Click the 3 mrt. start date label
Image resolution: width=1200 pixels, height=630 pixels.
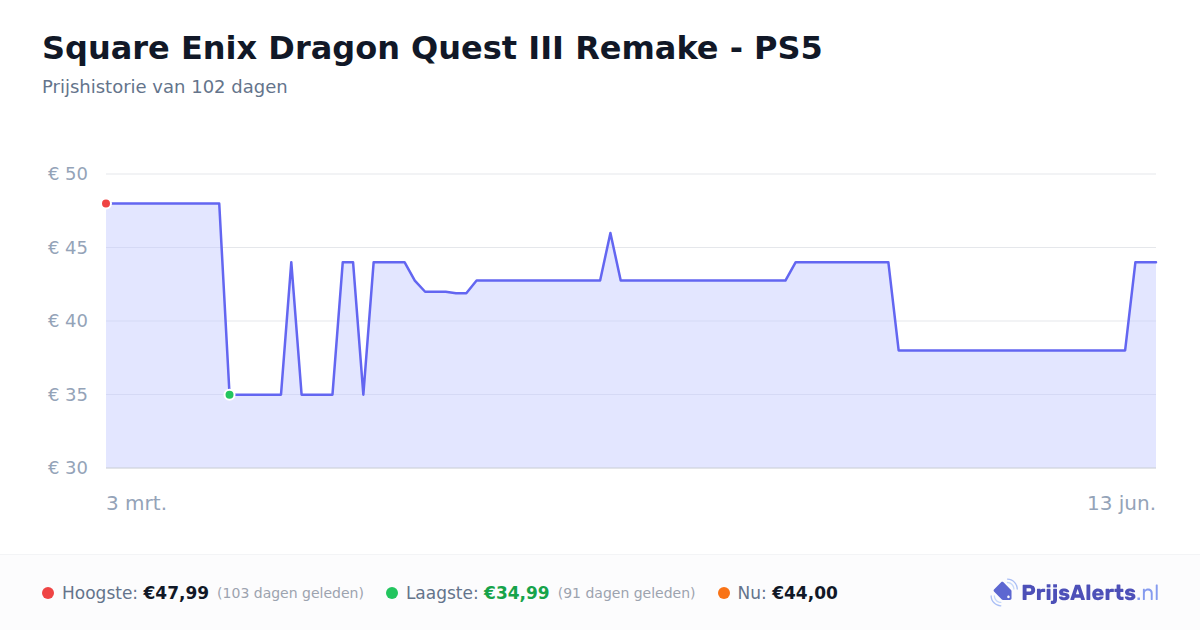point(137,504)
